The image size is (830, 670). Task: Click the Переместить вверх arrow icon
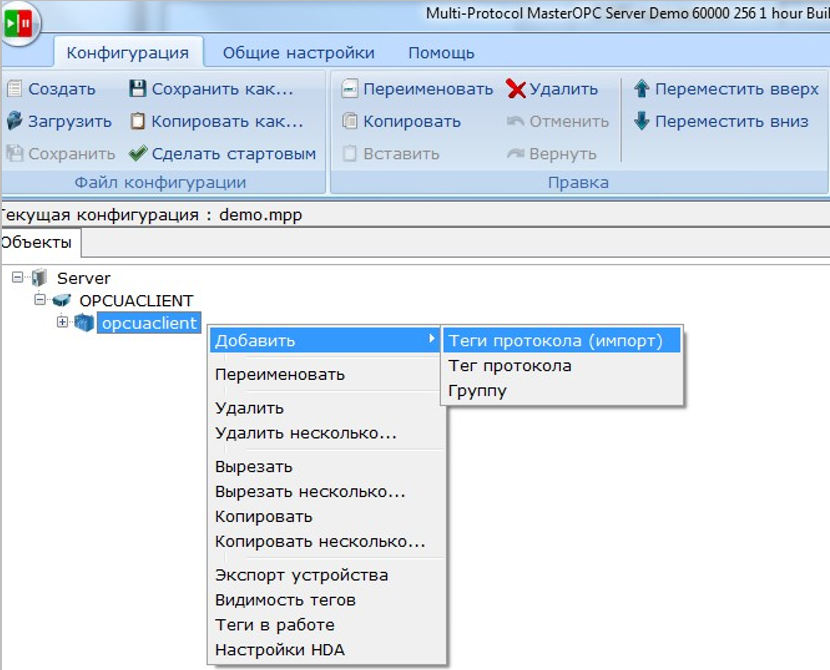[642, 89]
